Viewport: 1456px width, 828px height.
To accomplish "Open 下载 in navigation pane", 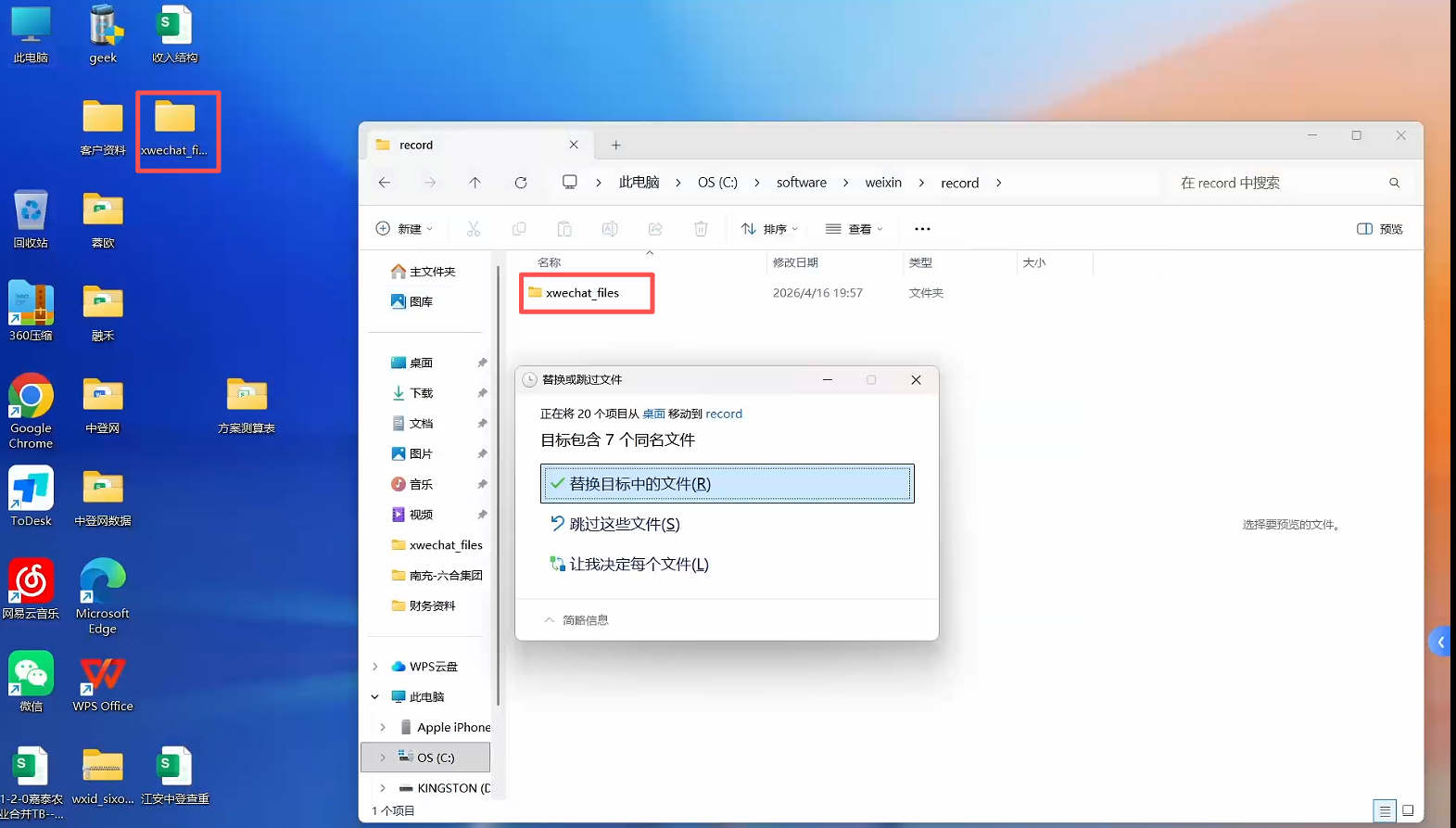I will click(411, 393).
